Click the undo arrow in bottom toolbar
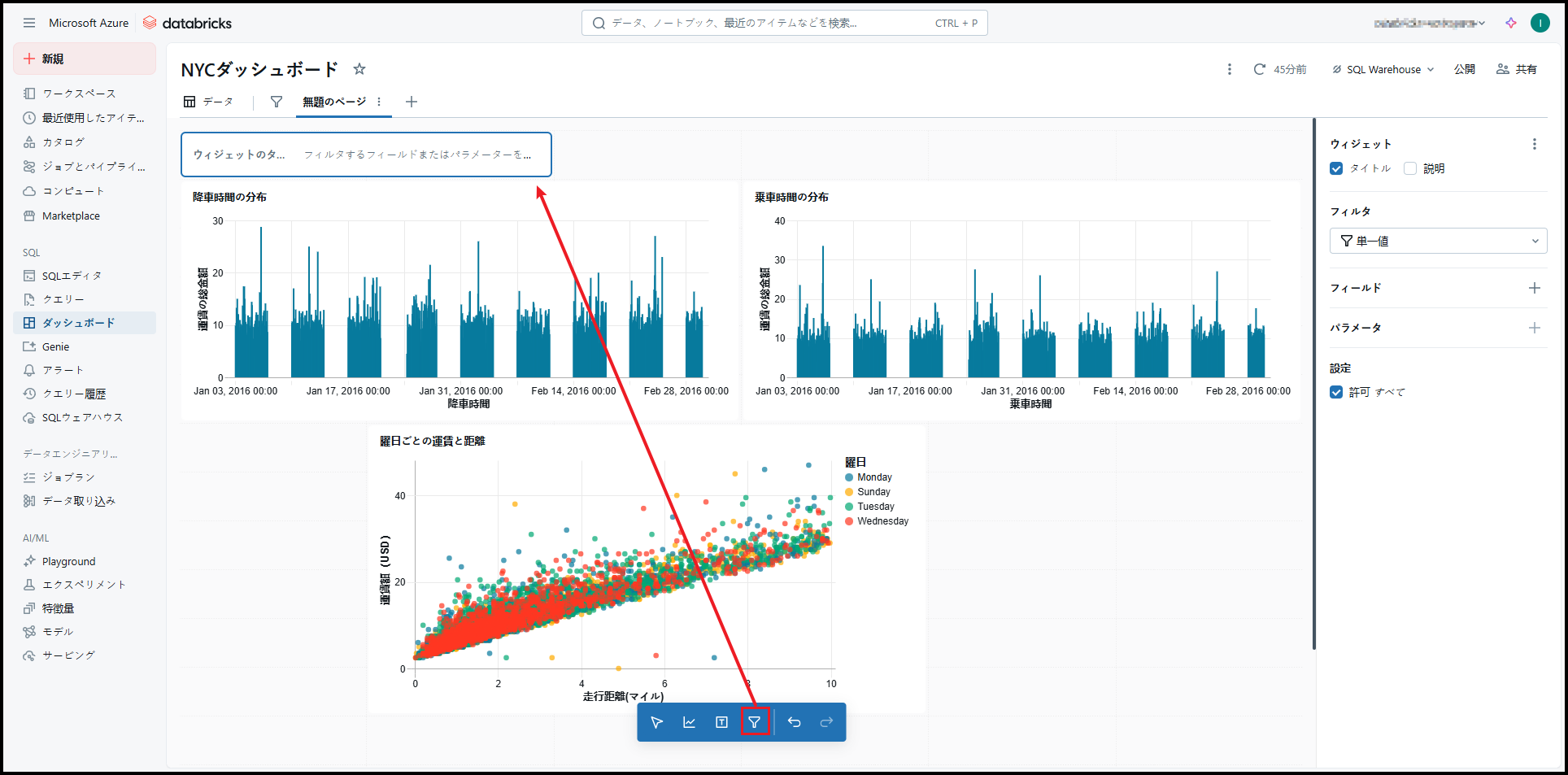 coord(794,722)
